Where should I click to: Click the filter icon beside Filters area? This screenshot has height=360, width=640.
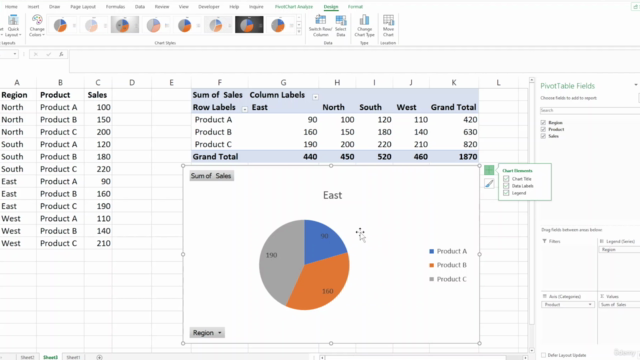click(x=544, y=241)
